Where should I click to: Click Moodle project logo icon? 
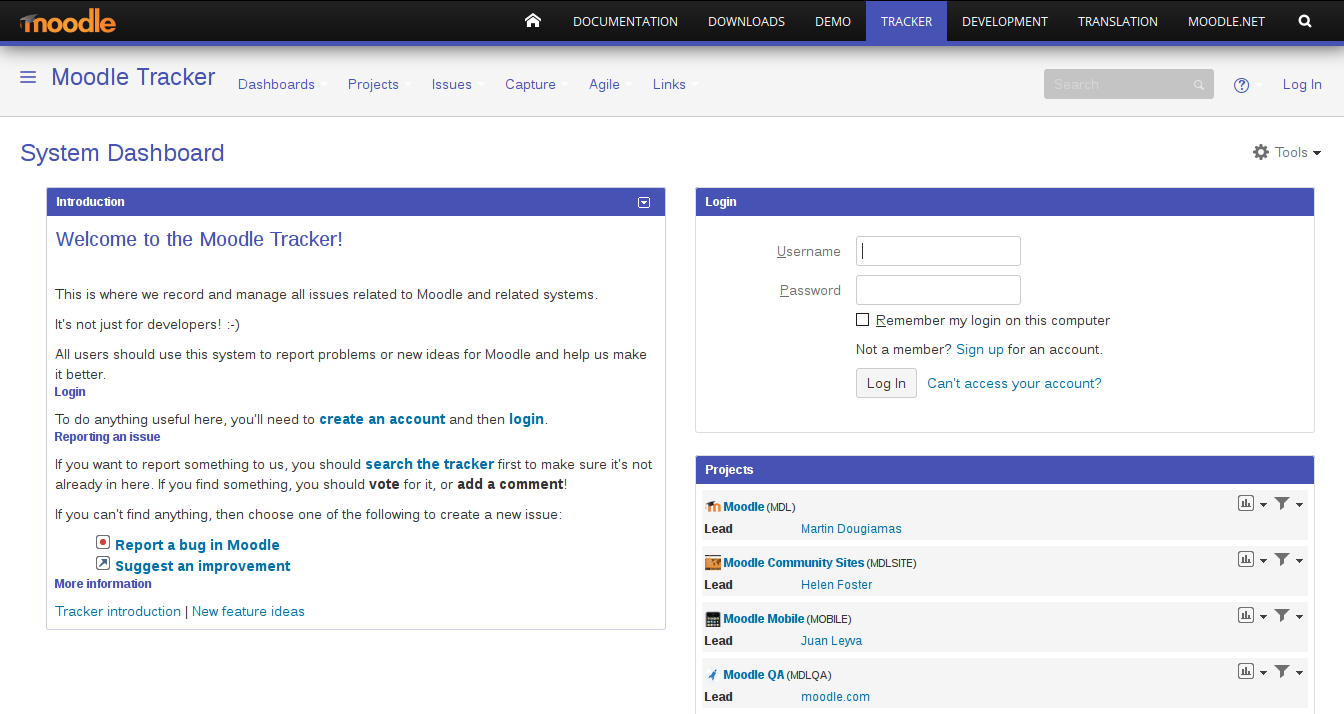point(713,507)
